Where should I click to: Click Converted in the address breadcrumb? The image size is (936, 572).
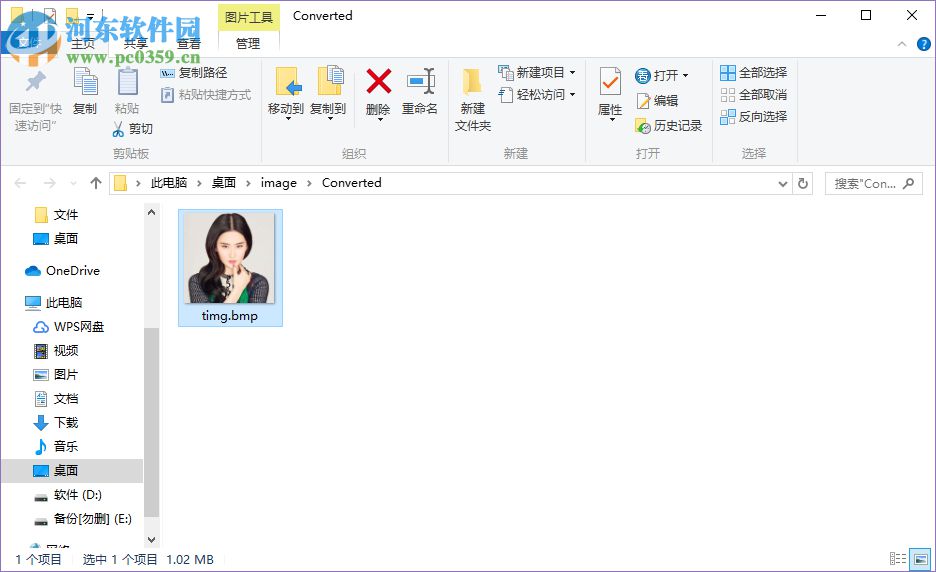[x=352, y=183]
